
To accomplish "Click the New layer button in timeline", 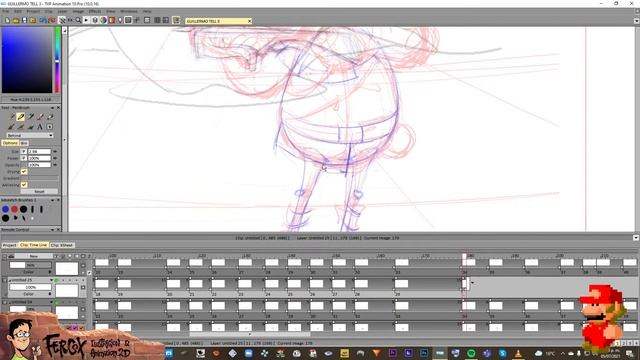I will 33,256.
